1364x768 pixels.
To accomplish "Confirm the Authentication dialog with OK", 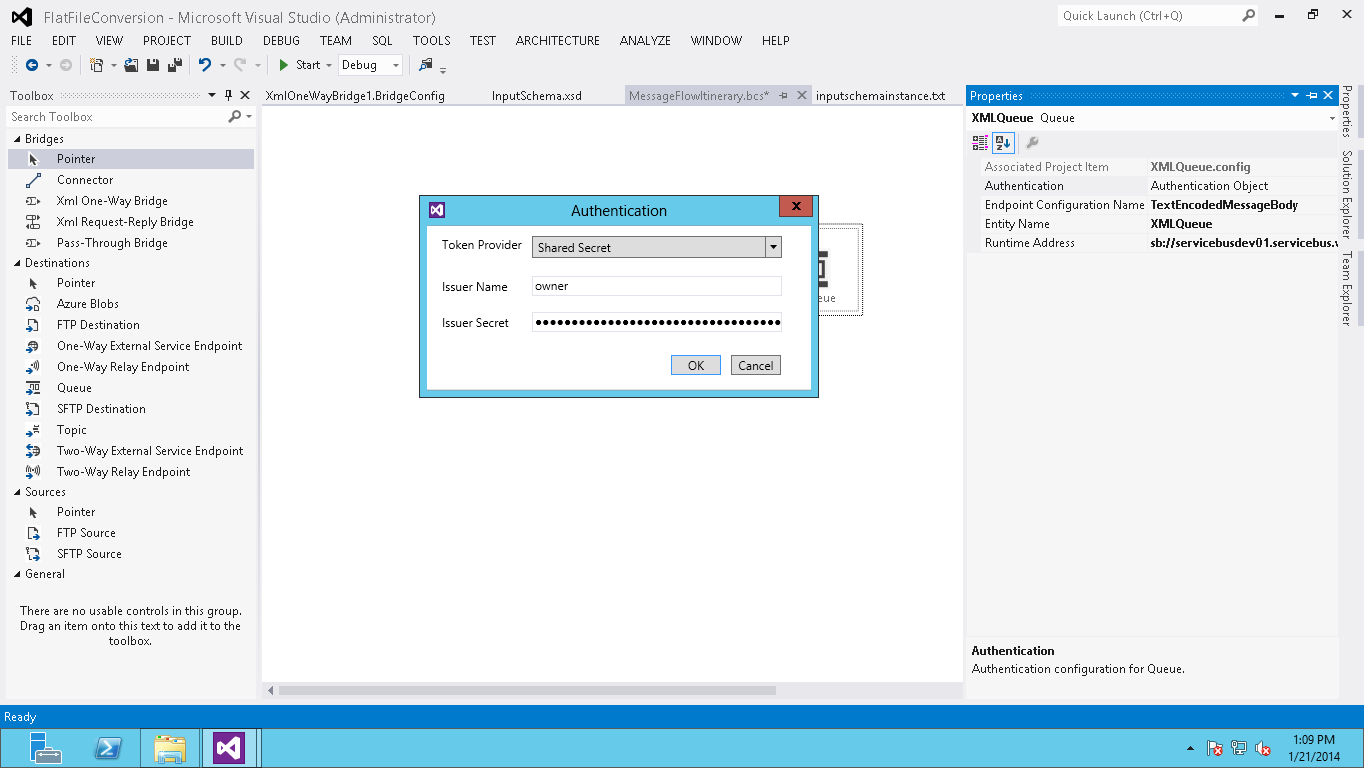I will pos(696,365).
